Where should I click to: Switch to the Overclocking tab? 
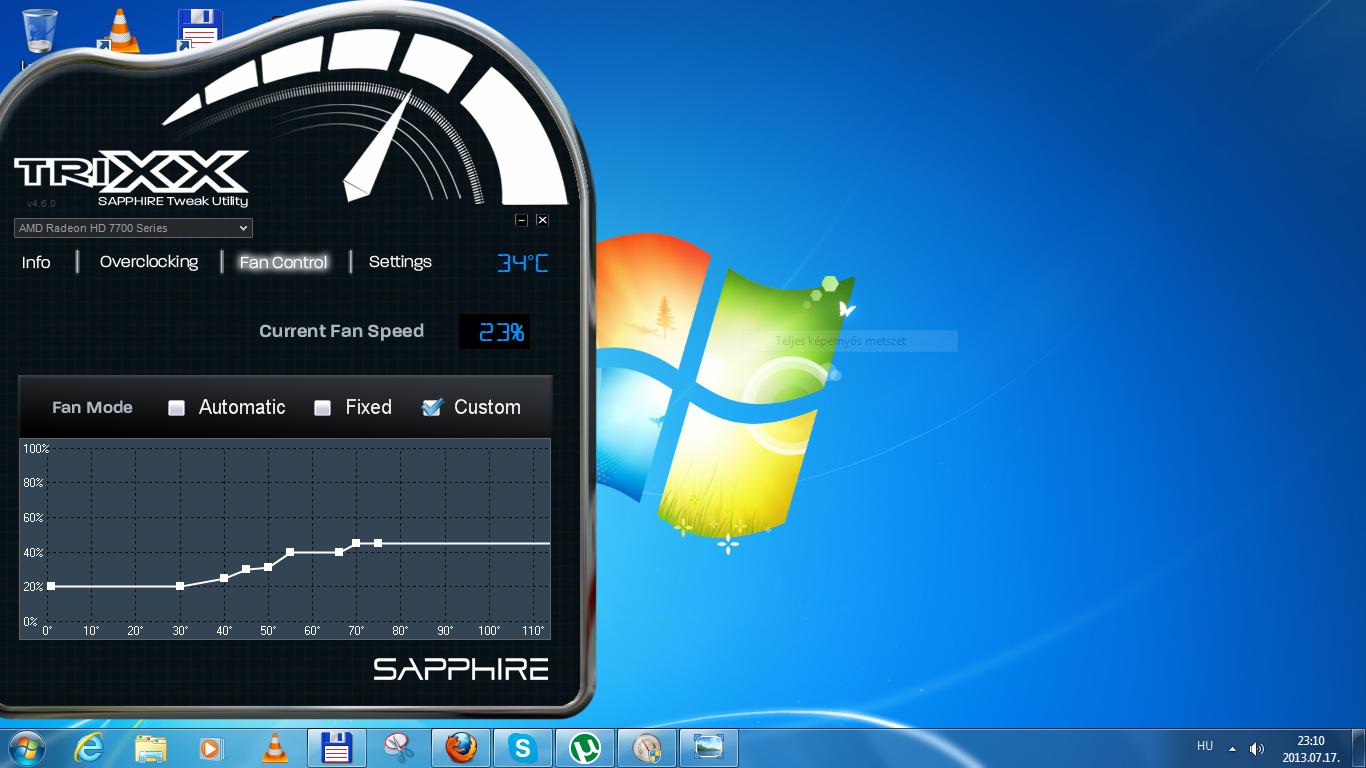coord(149,262)
